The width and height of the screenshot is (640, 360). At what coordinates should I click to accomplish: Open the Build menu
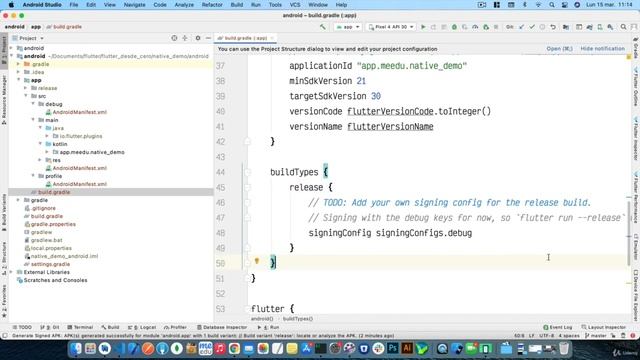point(237,5)
